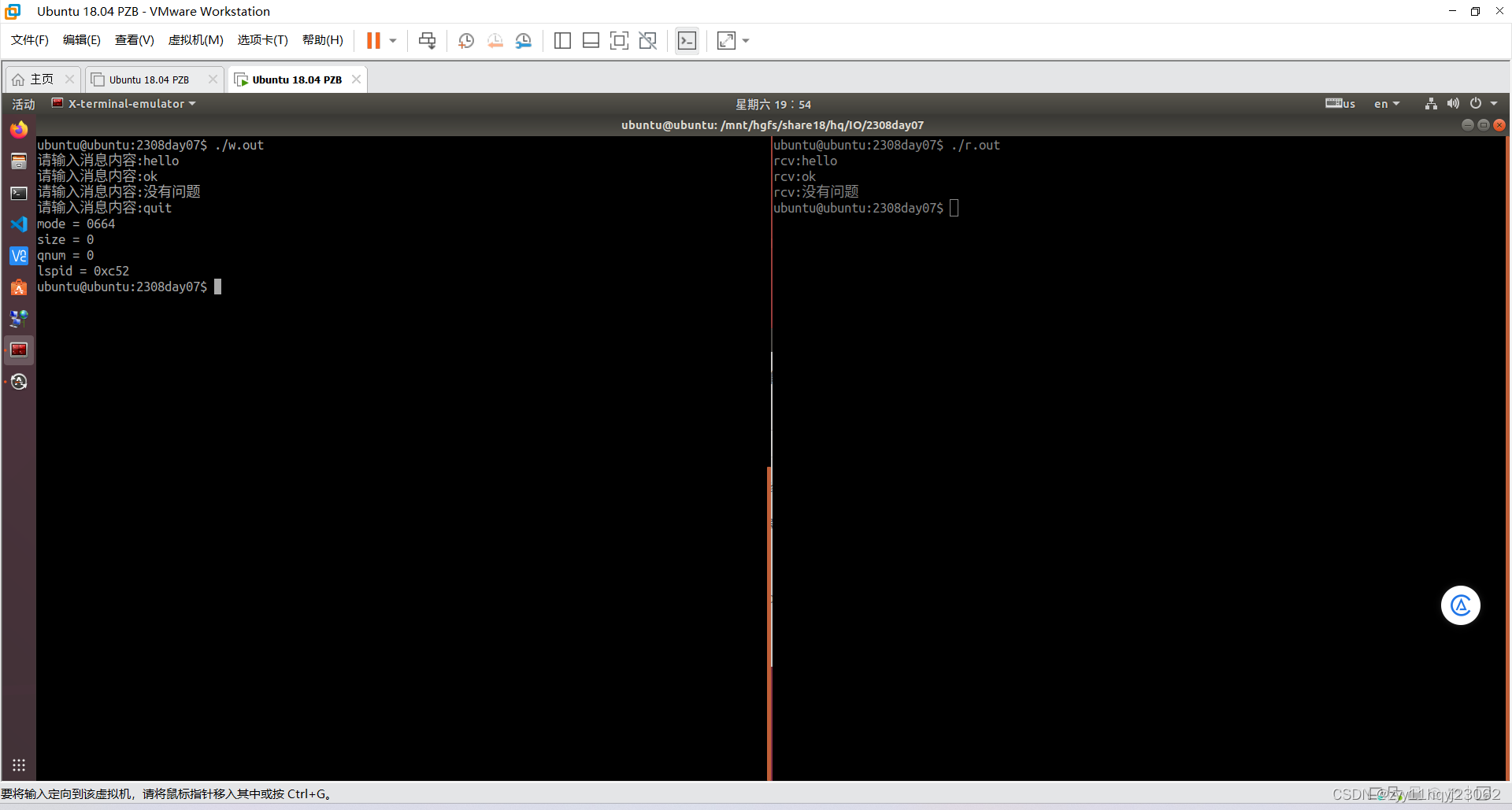Open the 虚拟机(M) menu

tap(195, 40)
